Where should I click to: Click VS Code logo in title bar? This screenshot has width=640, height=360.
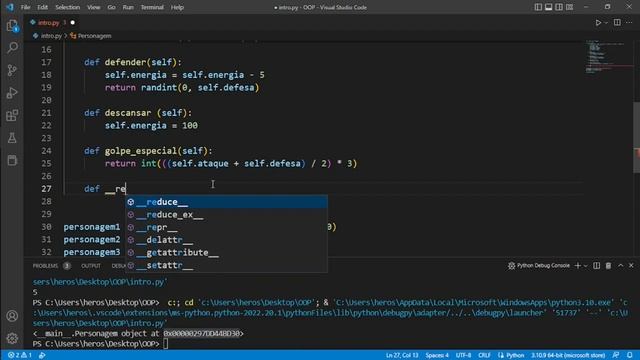10,7
